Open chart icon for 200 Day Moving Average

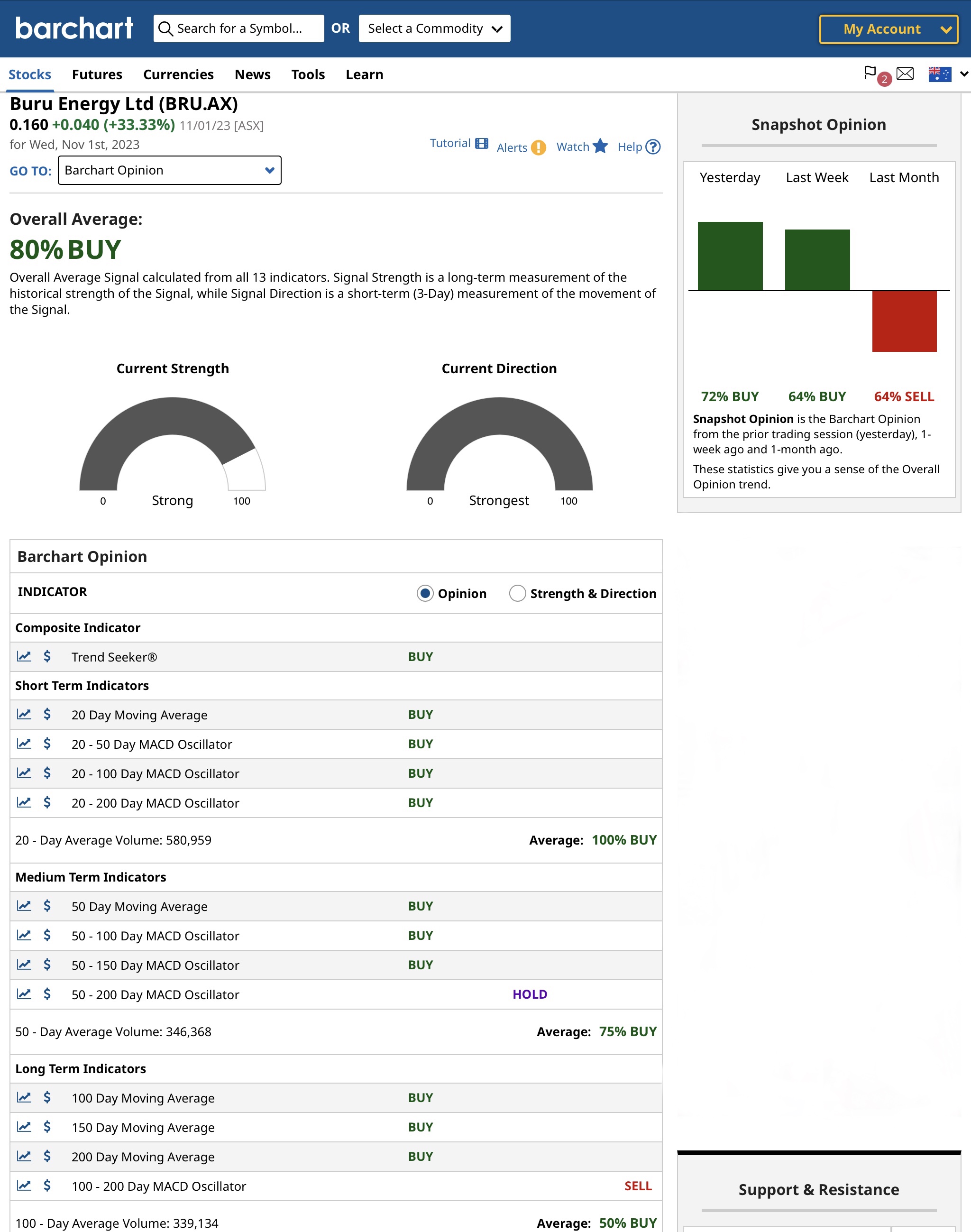(24, 1156)
